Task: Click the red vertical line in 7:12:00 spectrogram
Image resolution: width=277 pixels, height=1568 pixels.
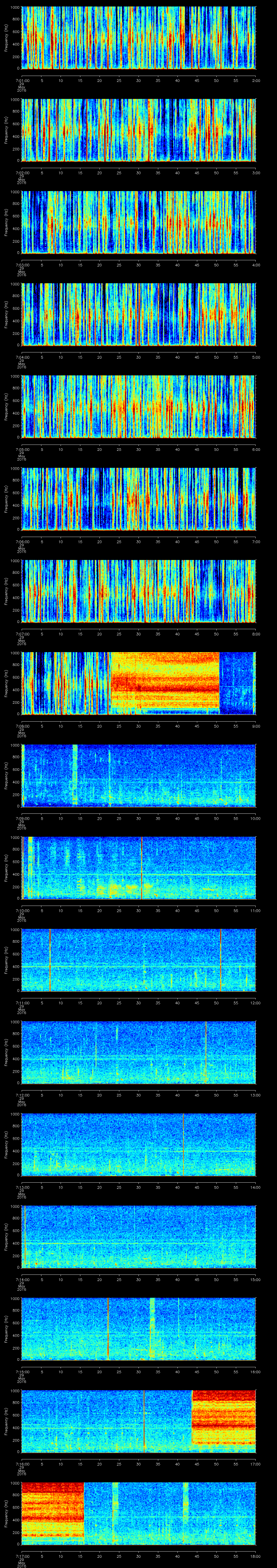Action: pyautogui.click(x=206, y=1052)
